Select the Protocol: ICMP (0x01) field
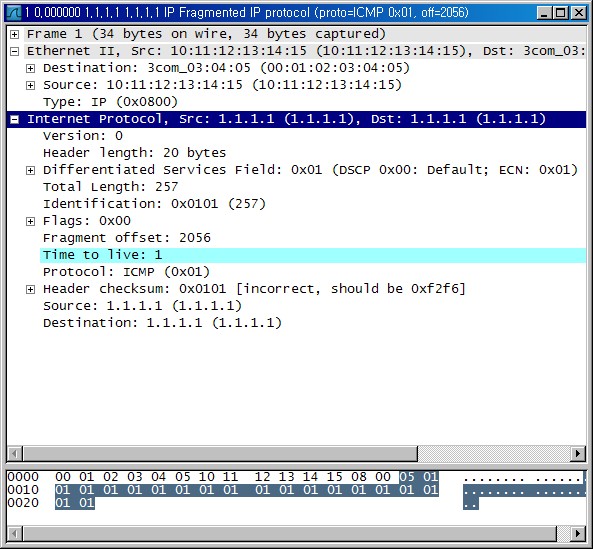This screenshot has width=593, height=549. (126, 272)
